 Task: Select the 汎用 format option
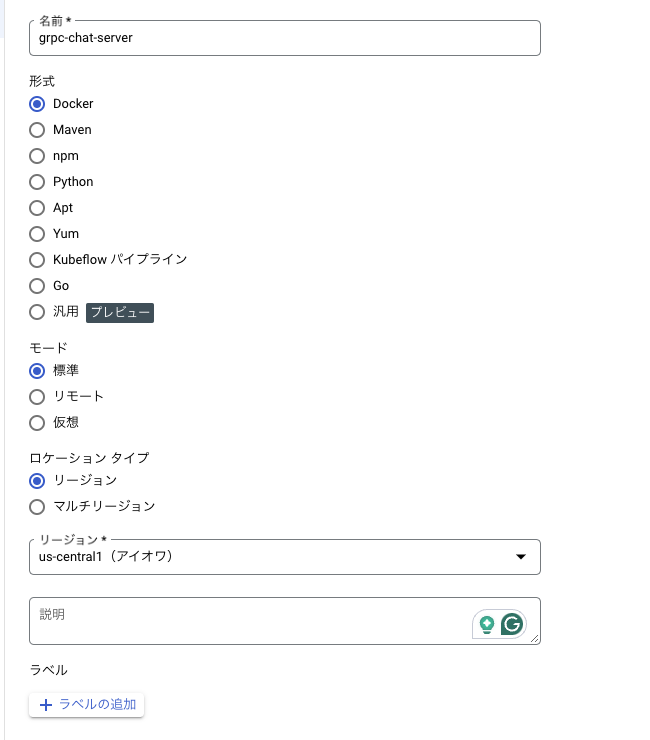tap(37, 312)
